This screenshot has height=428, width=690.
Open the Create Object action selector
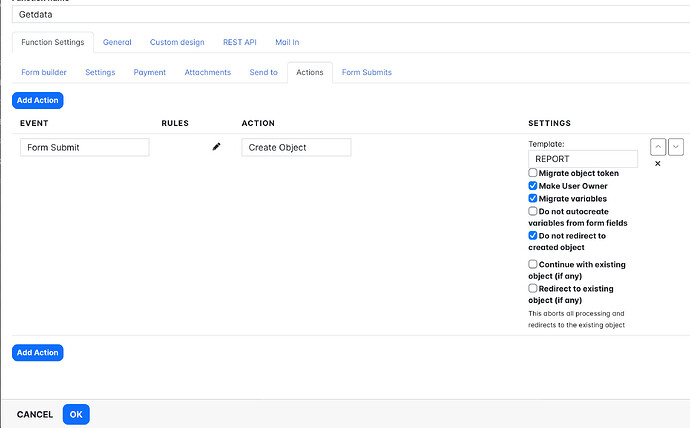point(296,147)
